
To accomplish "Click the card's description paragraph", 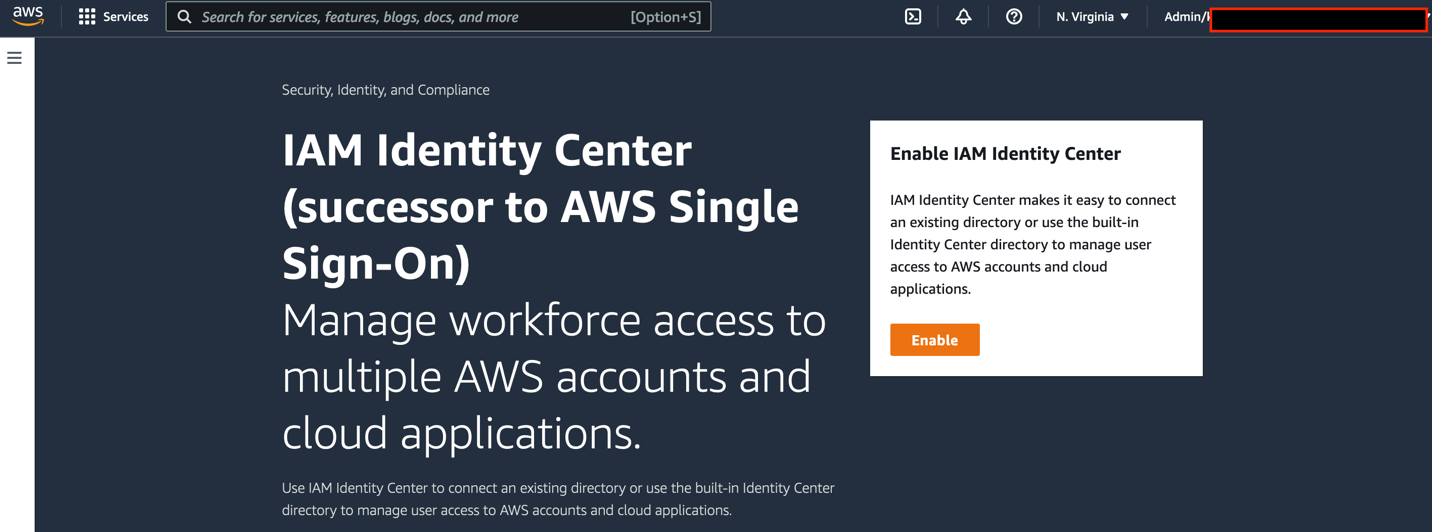I will click(1033, 244).
